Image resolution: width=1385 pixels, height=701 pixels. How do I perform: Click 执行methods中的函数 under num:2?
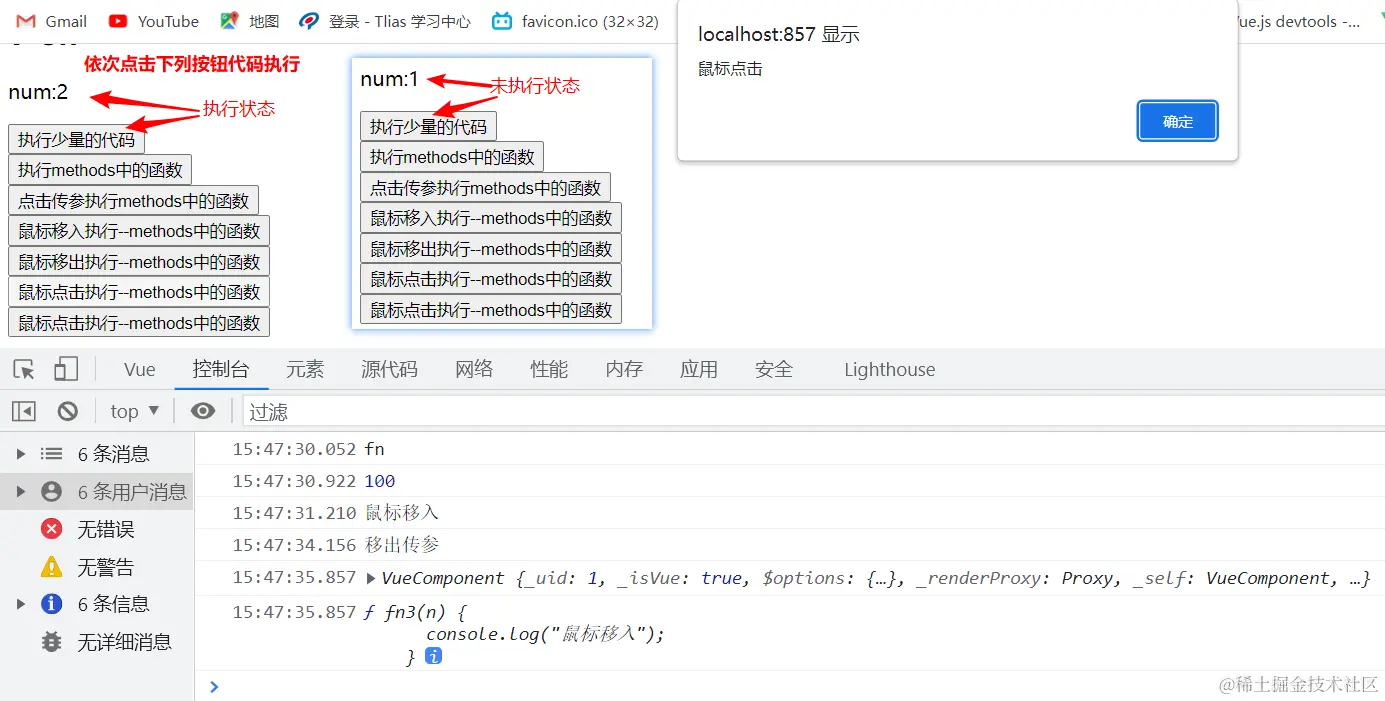click(x=100, y=170)
